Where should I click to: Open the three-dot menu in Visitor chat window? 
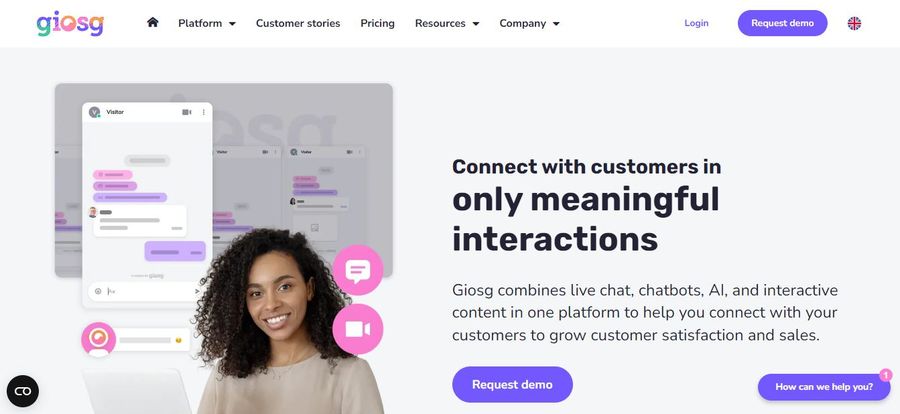(x=203, y=113)
